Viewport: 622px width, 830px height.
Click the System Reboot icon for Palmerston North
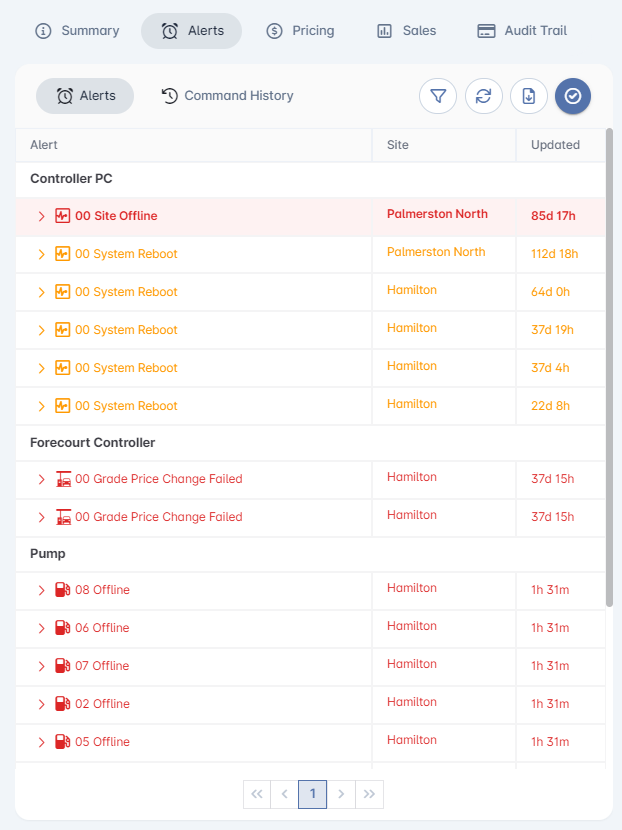[62, 254]
